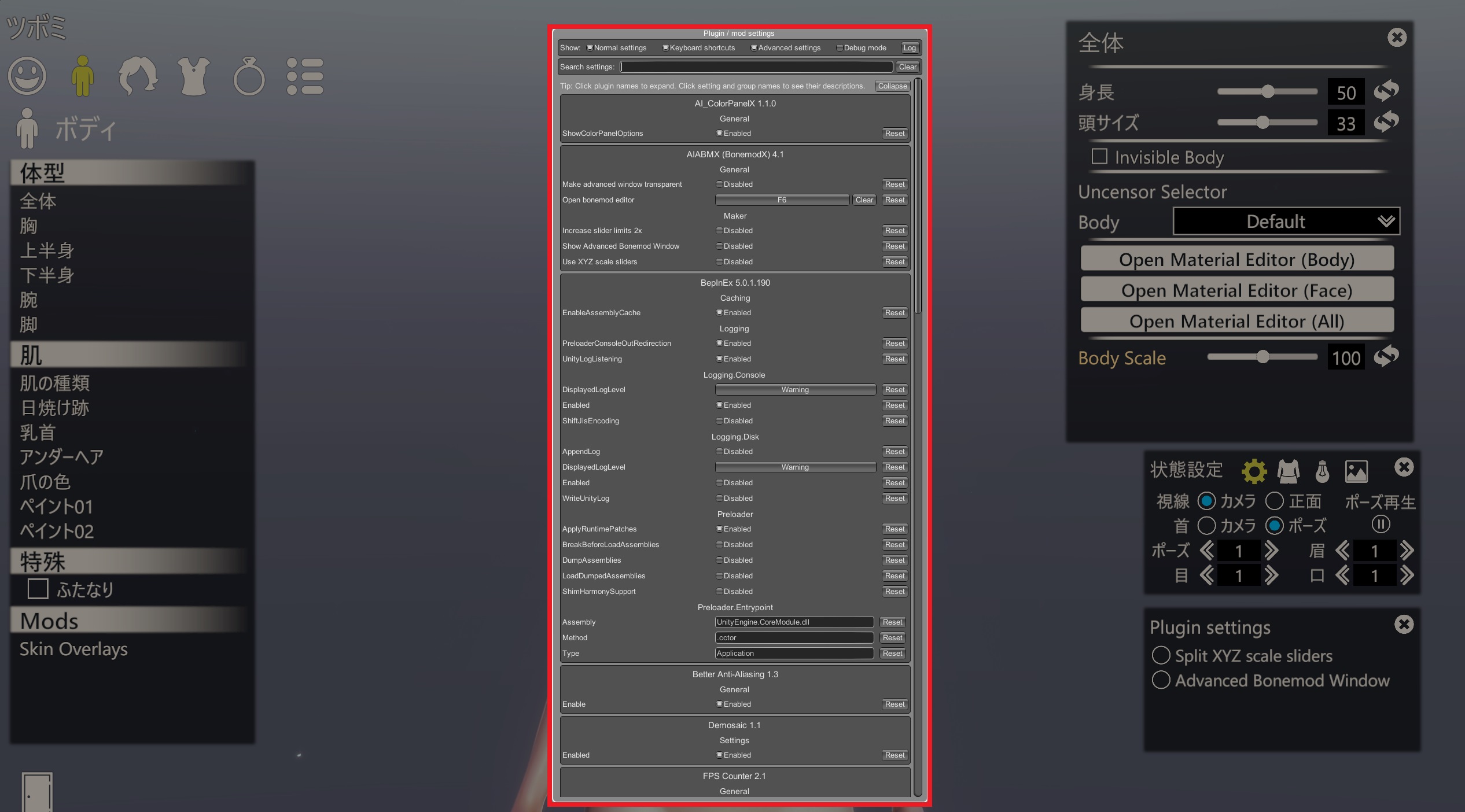This screenshot has height=812, width=1465.
Task: Toggle Normal settings checkbox
Action: [590, 47]
